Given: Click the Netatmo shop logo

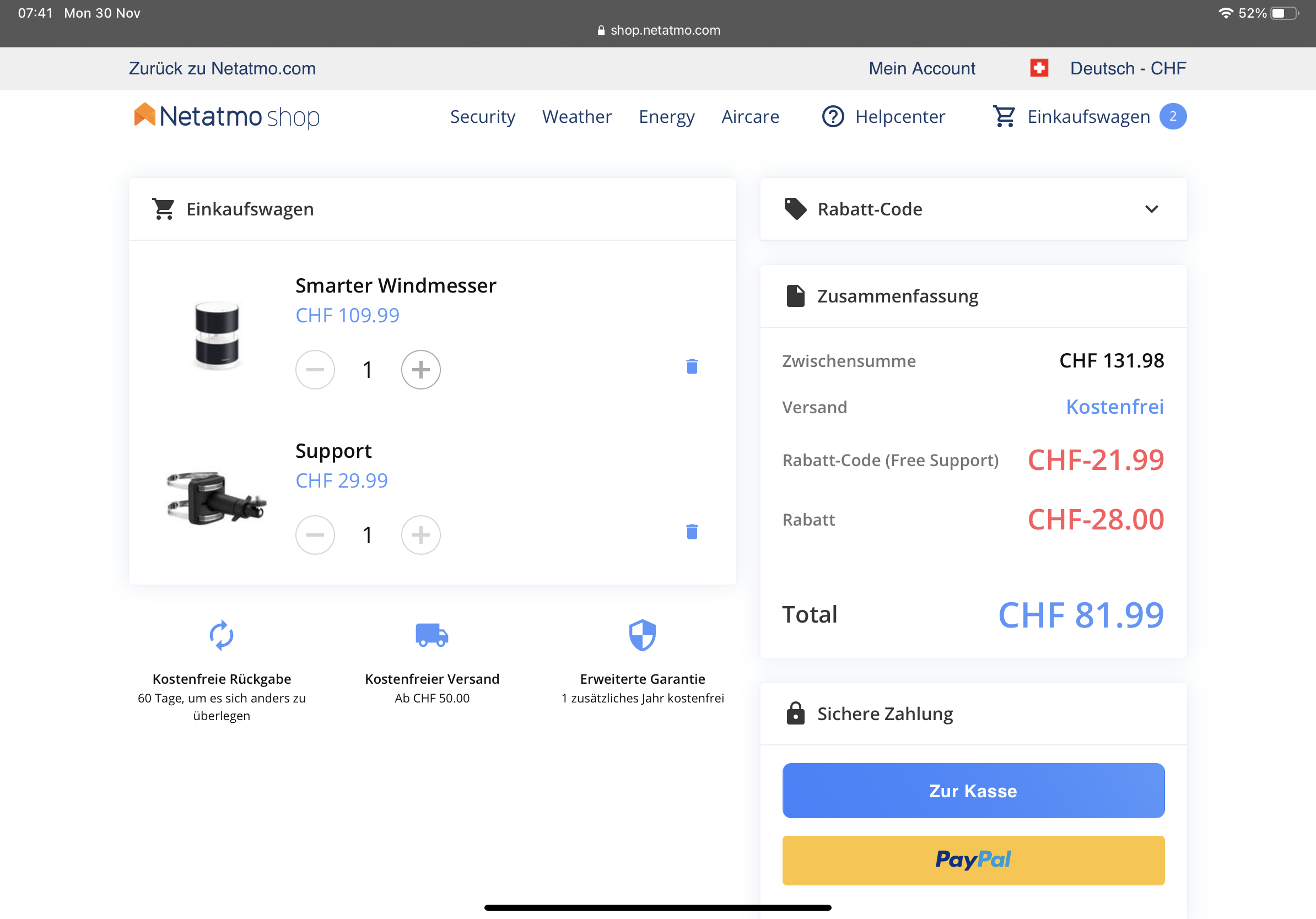Looking at the screenshot, I should pyautogui.click(x=227, y=116).
